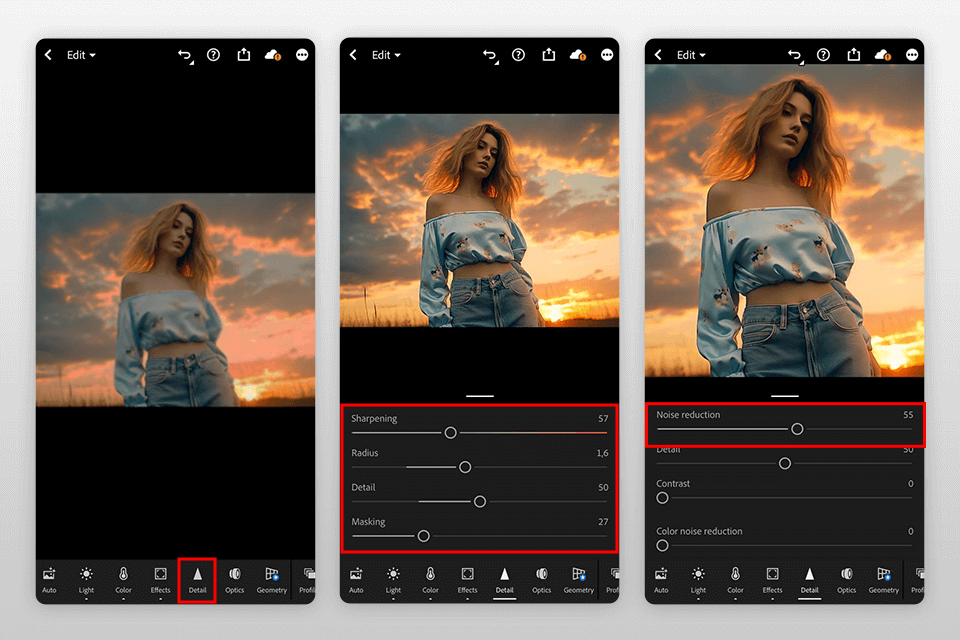Screen dimensions: 960x640
Task: Open Edit dropdown in right phone
Action: click(691, 55)
